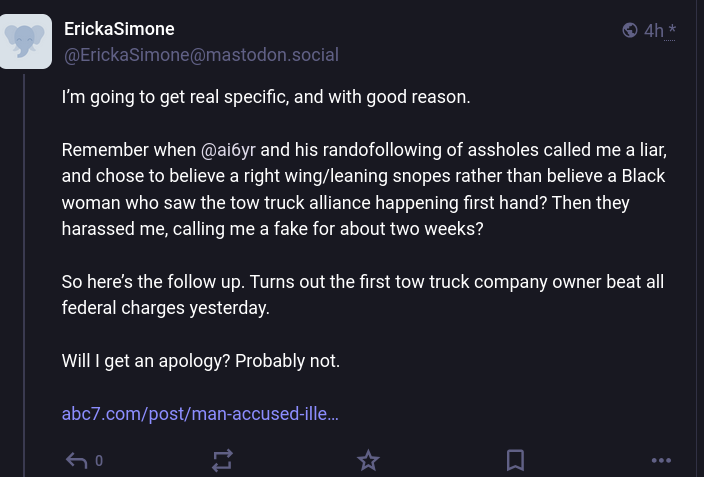Reply to ErickaSimone's post
This screenshot has height=477, width=704.
coord(77,460)
